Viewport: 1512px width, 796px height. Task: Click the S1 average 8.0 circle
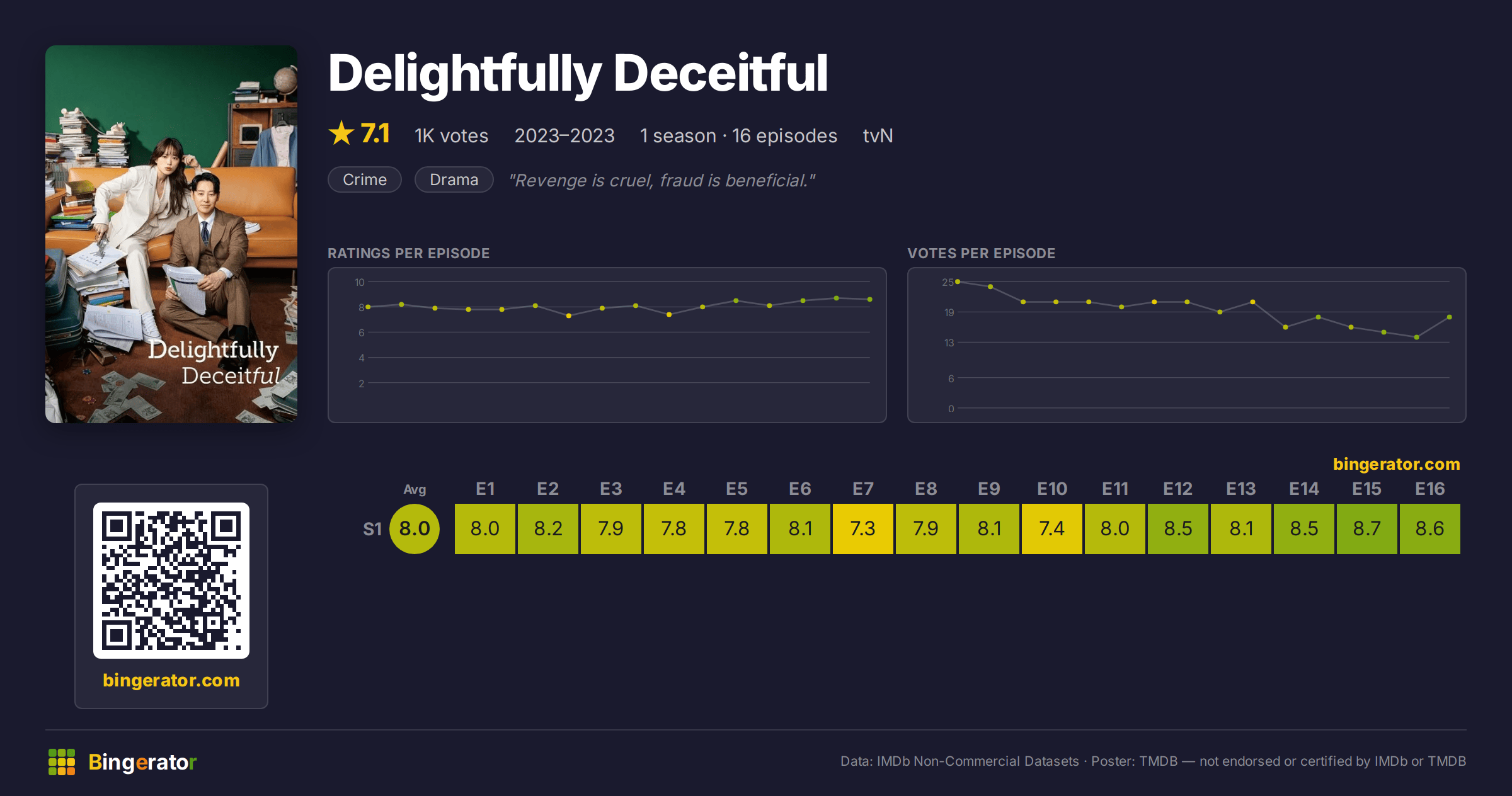coord(415,529)
